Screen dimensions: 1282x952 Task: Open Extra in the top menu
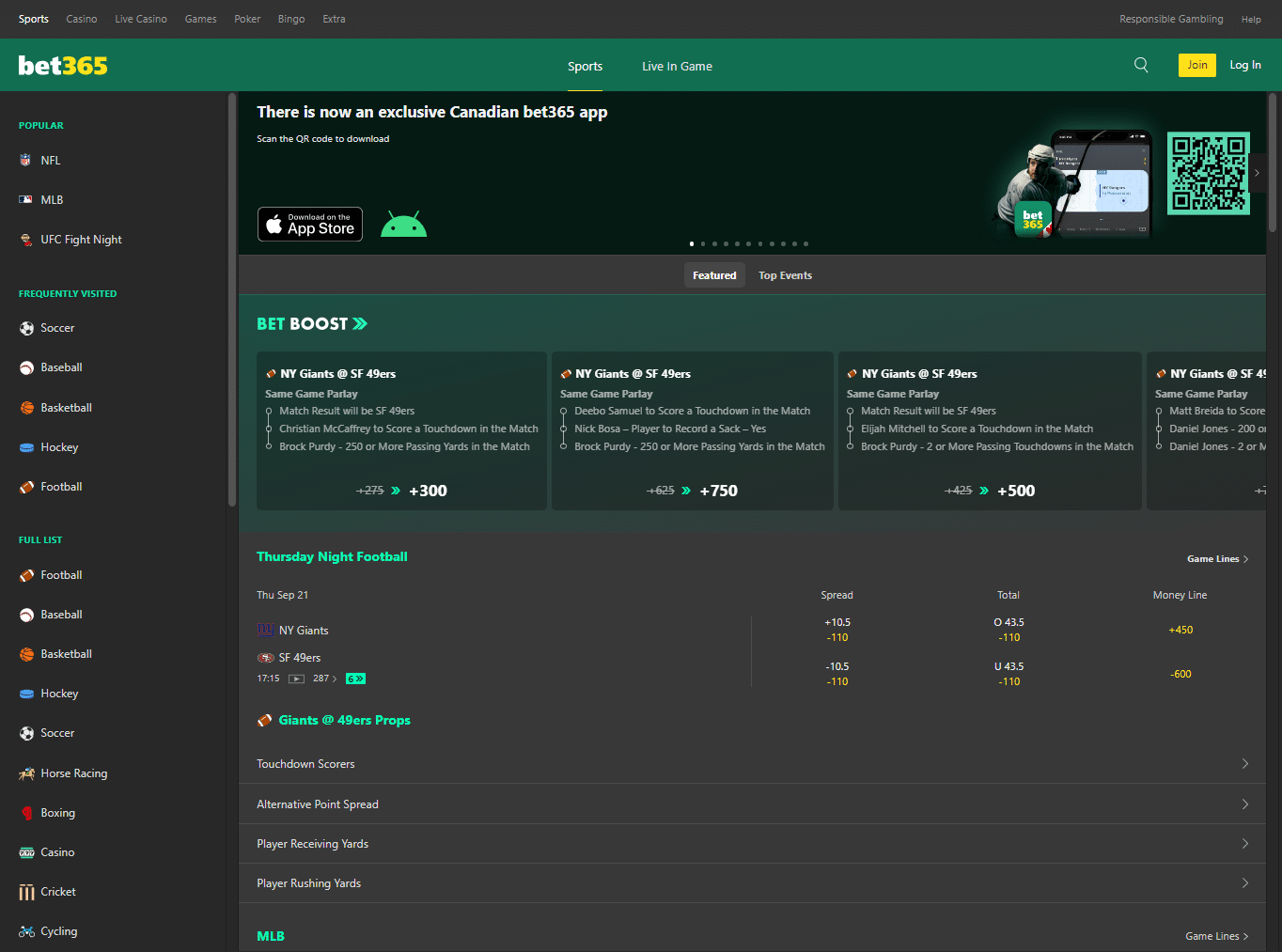tap(334, 19)
